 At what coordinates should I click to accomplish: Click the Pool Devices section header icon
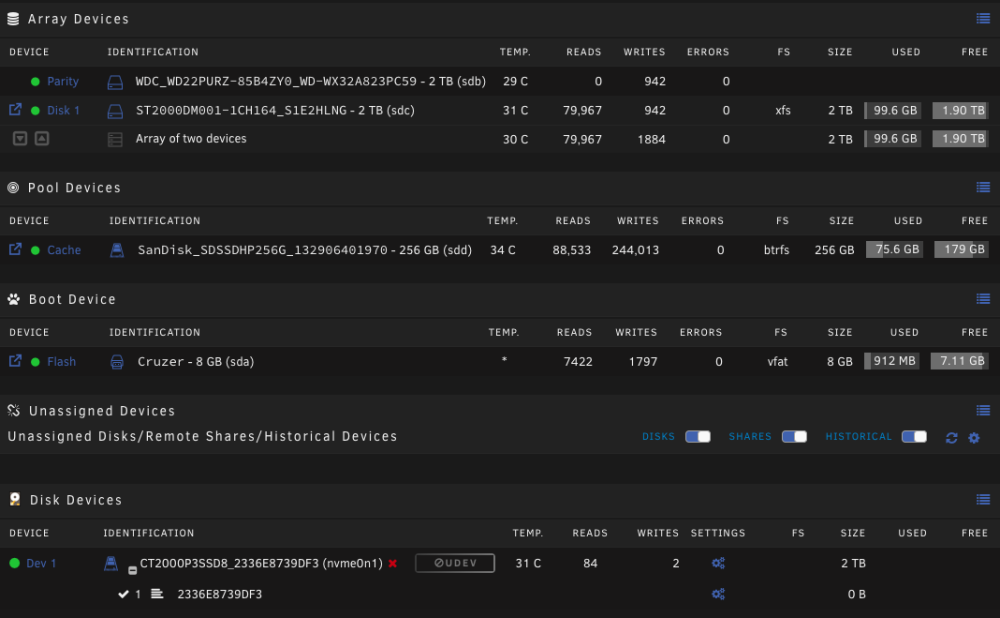13,188
